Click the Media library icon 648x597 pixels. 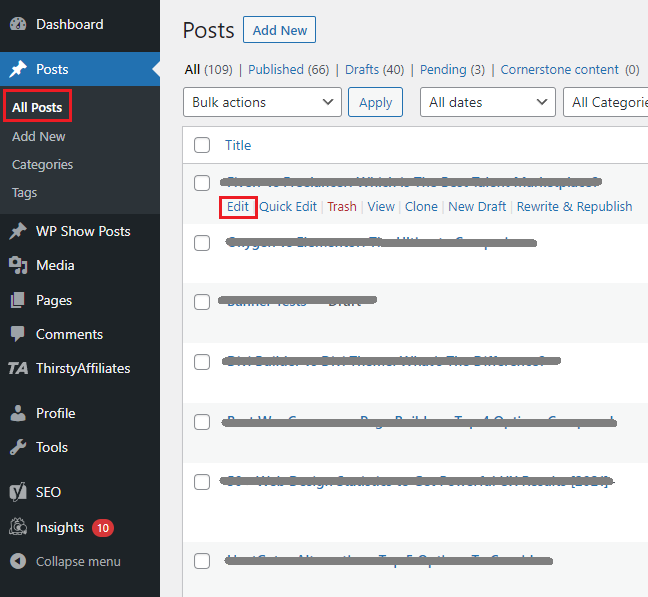click(x=18, y=265)
